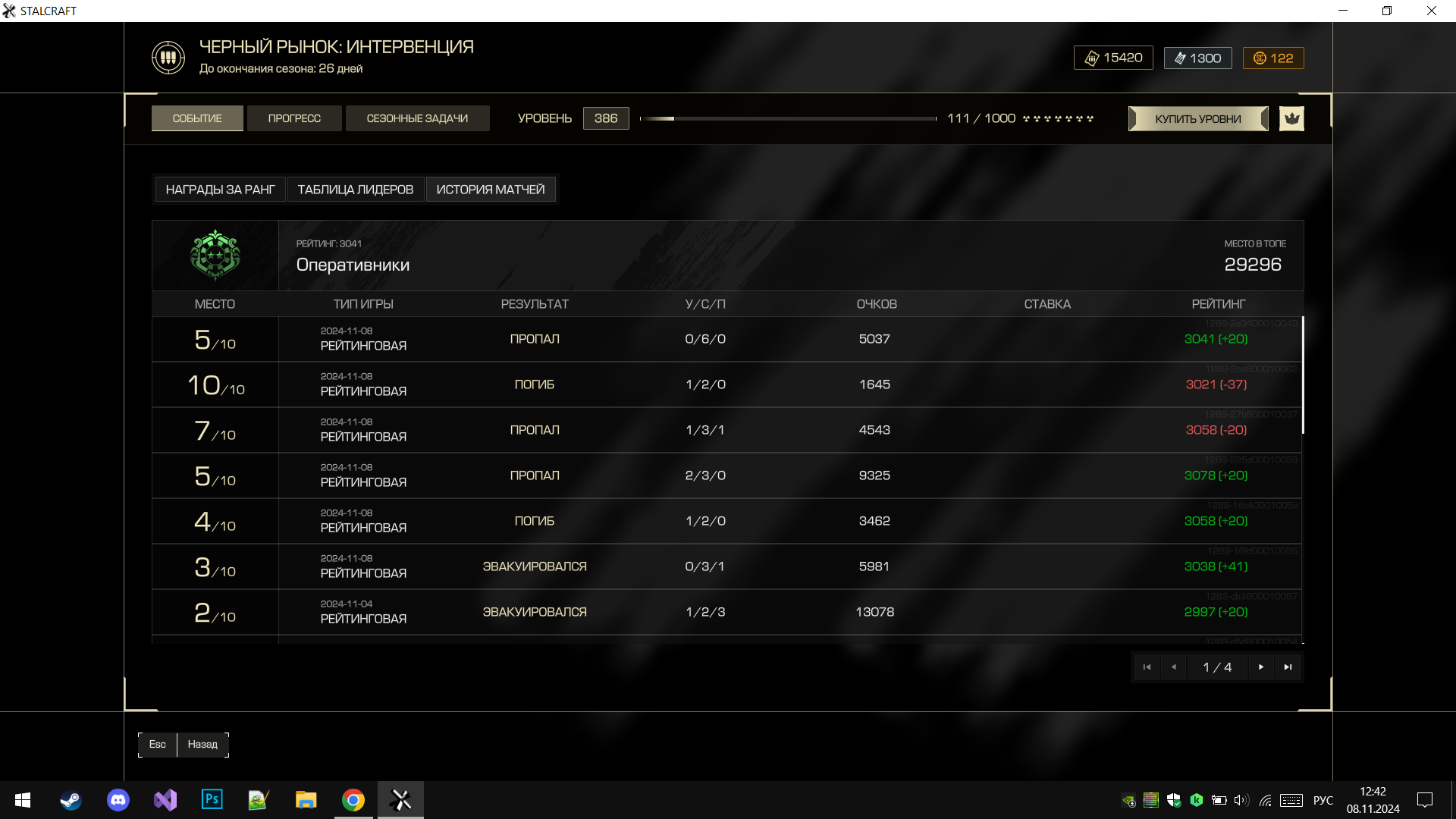This screenshot has height=819, width=1456.
Task: Switch to the СОБЫТИЕ tab
Action: click(197, 118)
